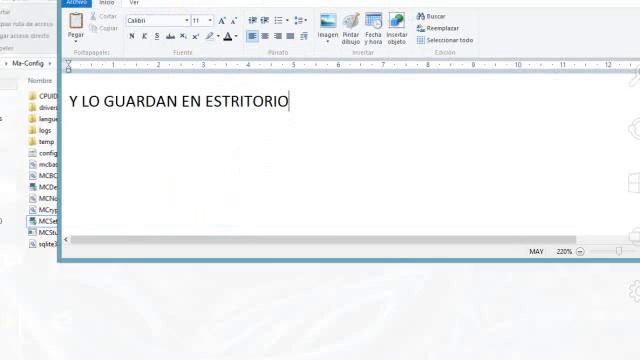Toggle subscript formatting

[x=183, y=36]
